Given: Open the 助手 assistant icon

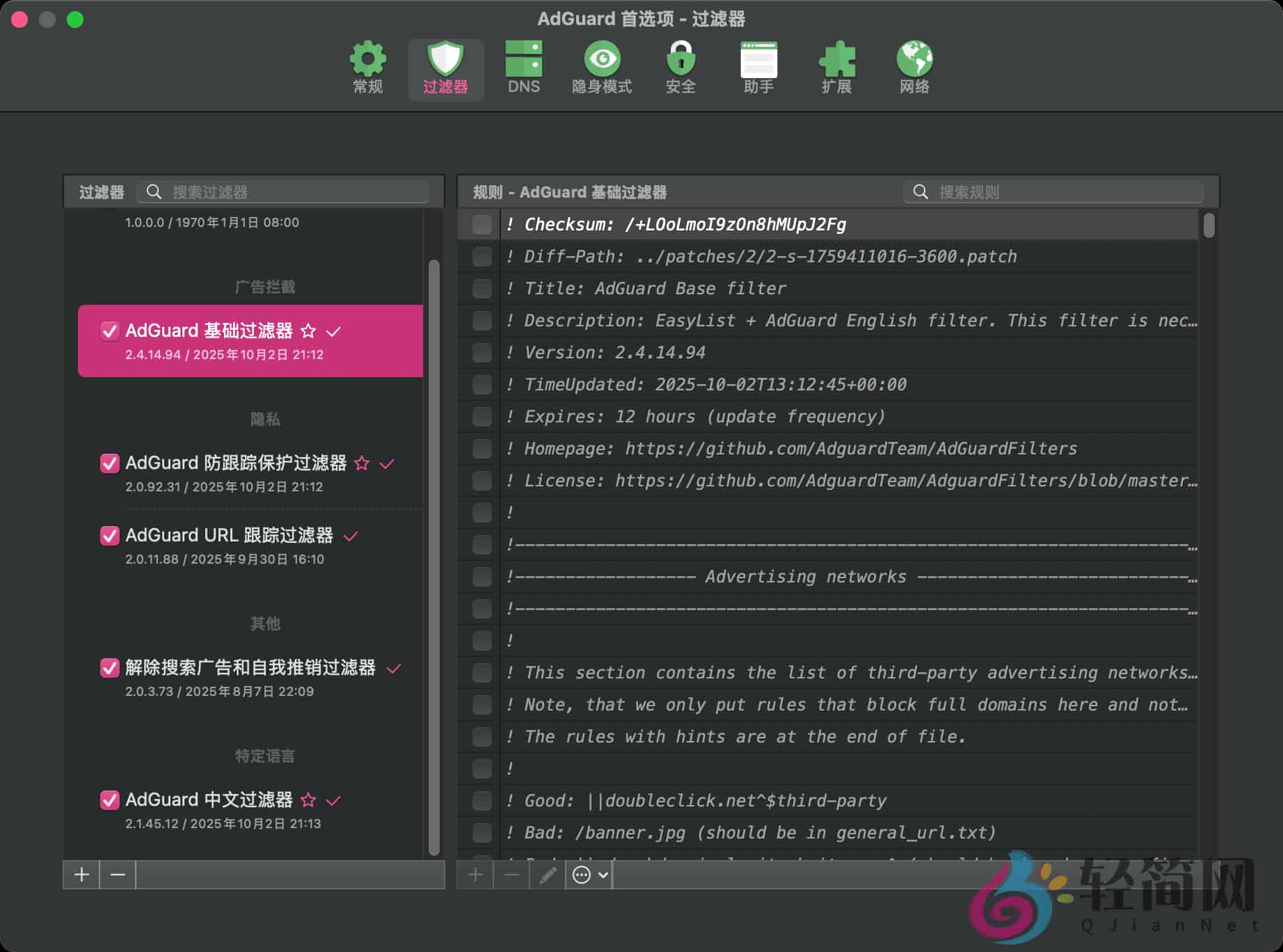Looking at the screenshot, I should point(758,66).
